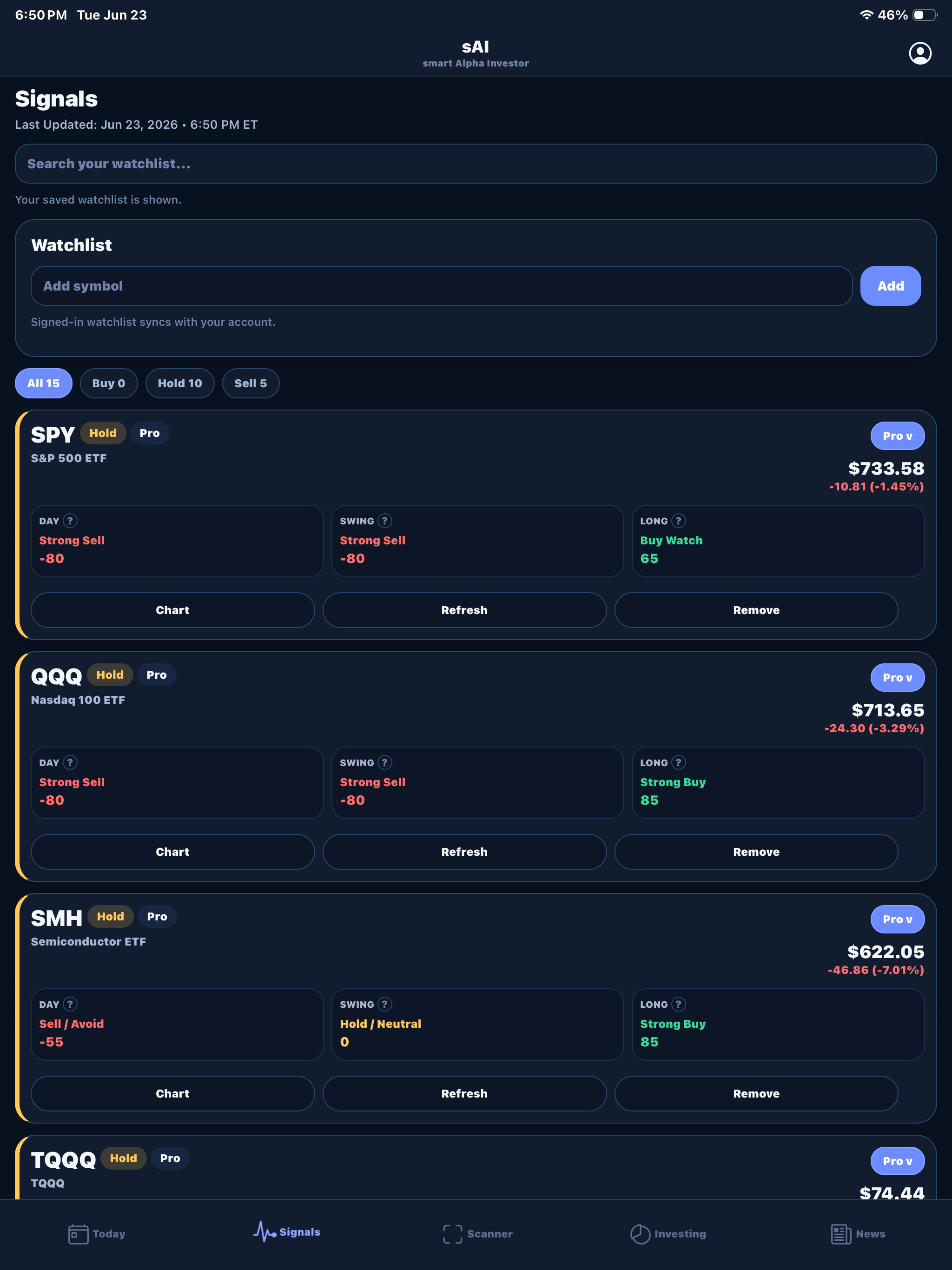This screenshot has width=952, height=1270.
Task: Click the TQQQ ticker heading
Action: click(x=63, y=1160)
